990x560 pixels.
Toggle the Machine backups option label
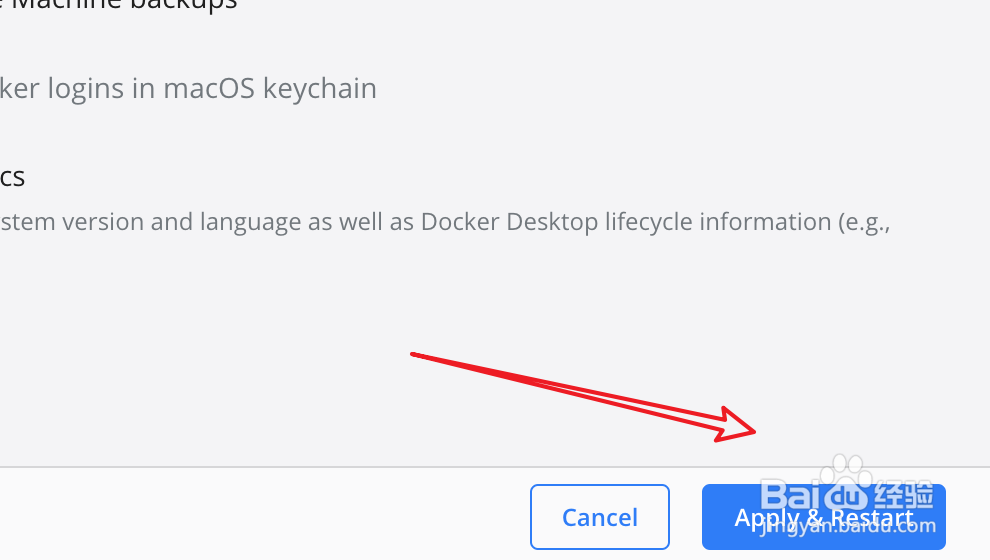119,5
